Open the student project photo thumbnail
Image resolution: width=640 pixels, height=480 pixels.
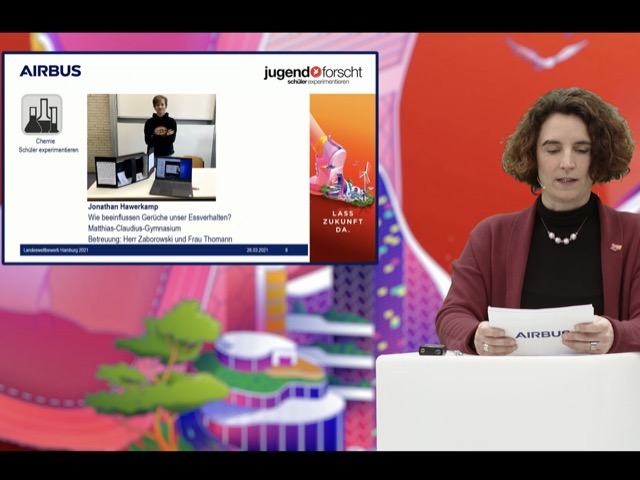click(x=151, y=146)
